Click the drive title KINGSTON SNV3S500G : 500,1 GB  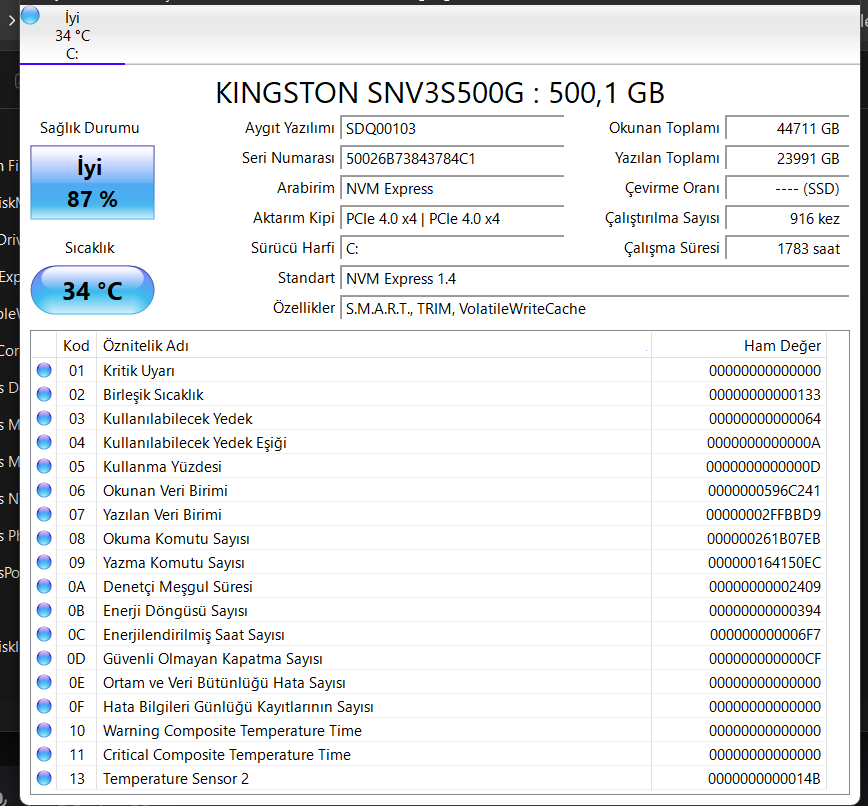coord(440,92)
